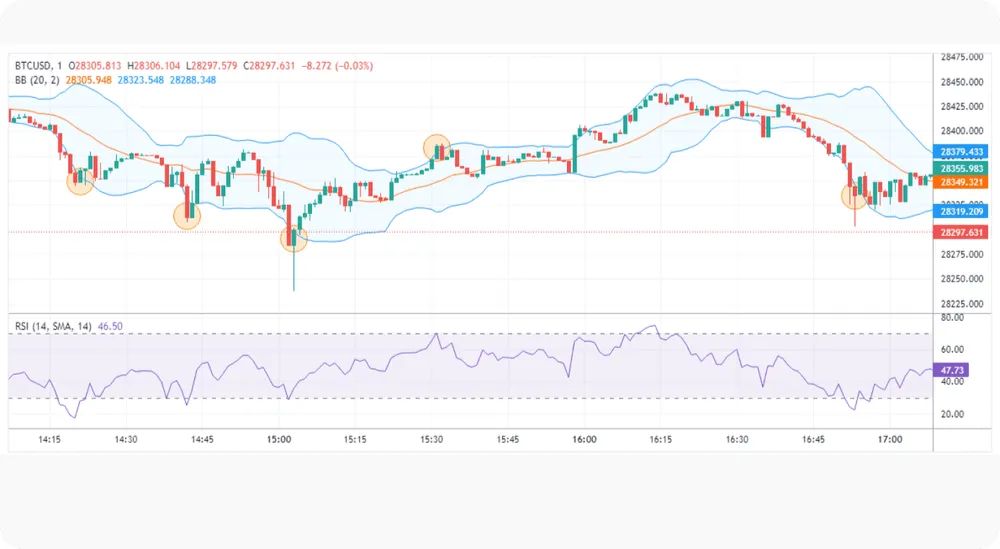Select the purple 47.73 RSI value tag
The width and height of the screenshot is (1000, 549).
tap(951, 370)
